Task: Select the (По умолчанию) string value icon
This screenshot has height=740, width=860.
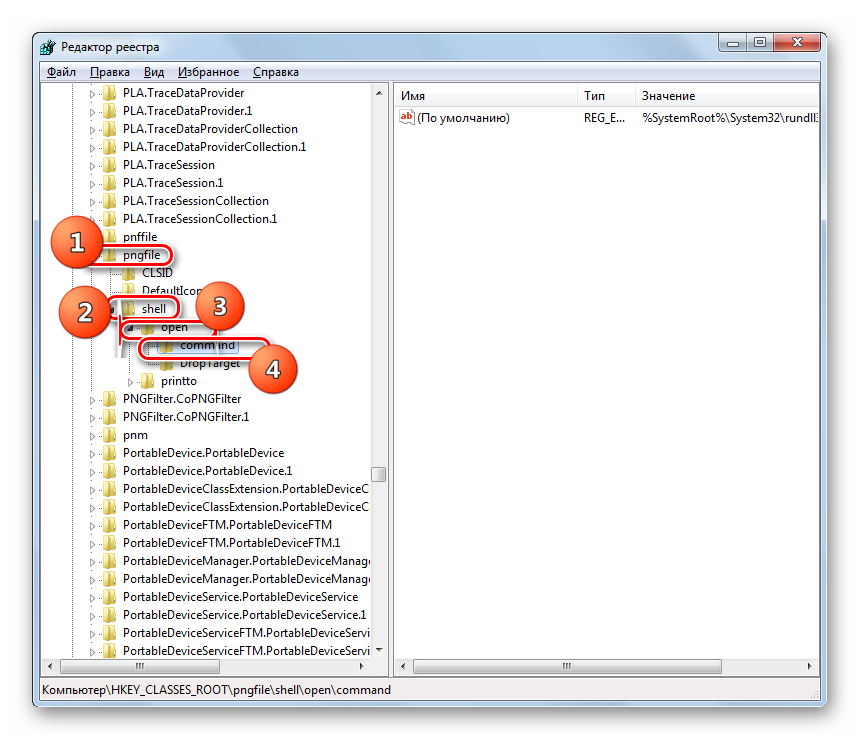Action: click(x=406, y=118)
